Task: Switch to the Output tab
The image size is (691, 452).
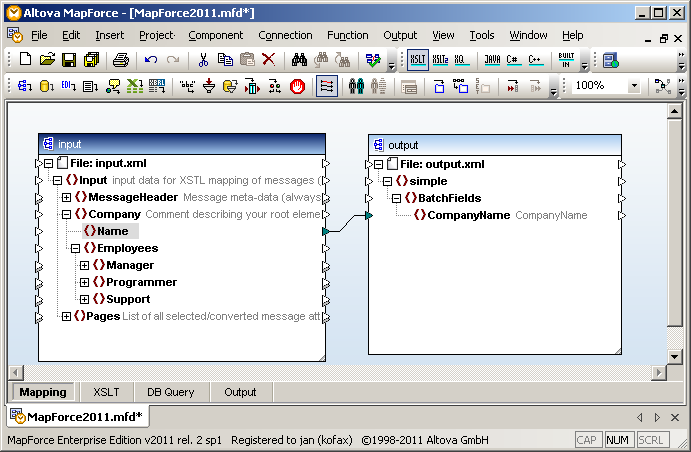Action: pyautogui.click(x=240, y=392)
